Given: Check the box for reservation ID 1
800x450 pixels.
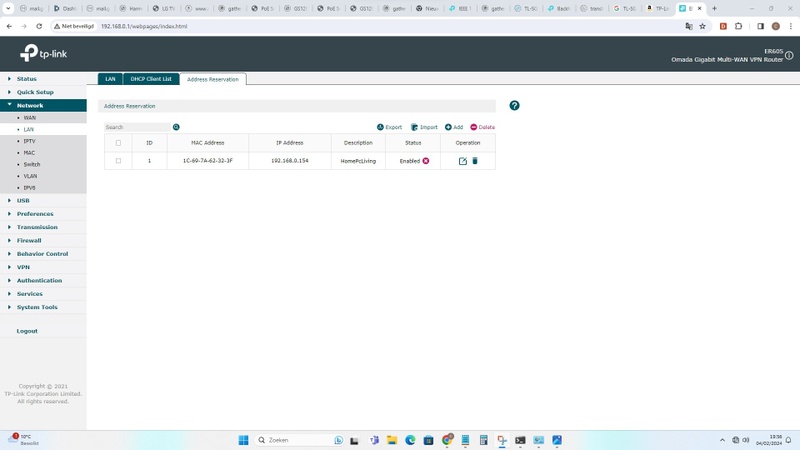Looking at the screenshot, I should coord(118,161).
